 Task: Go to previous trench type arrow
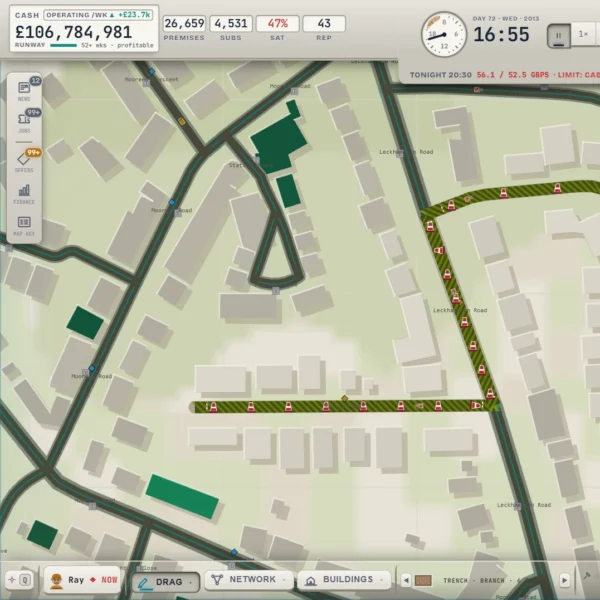(406, 580)
